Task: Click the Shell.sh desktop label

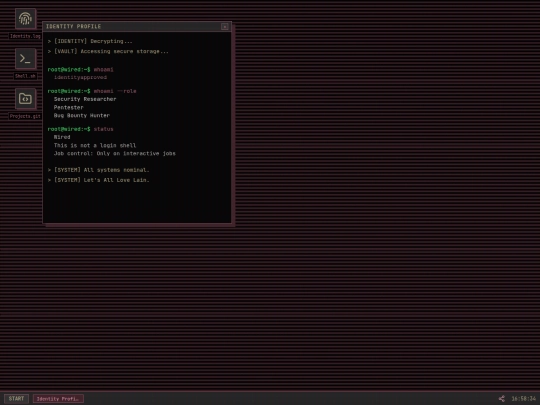Action: (25, 76)
